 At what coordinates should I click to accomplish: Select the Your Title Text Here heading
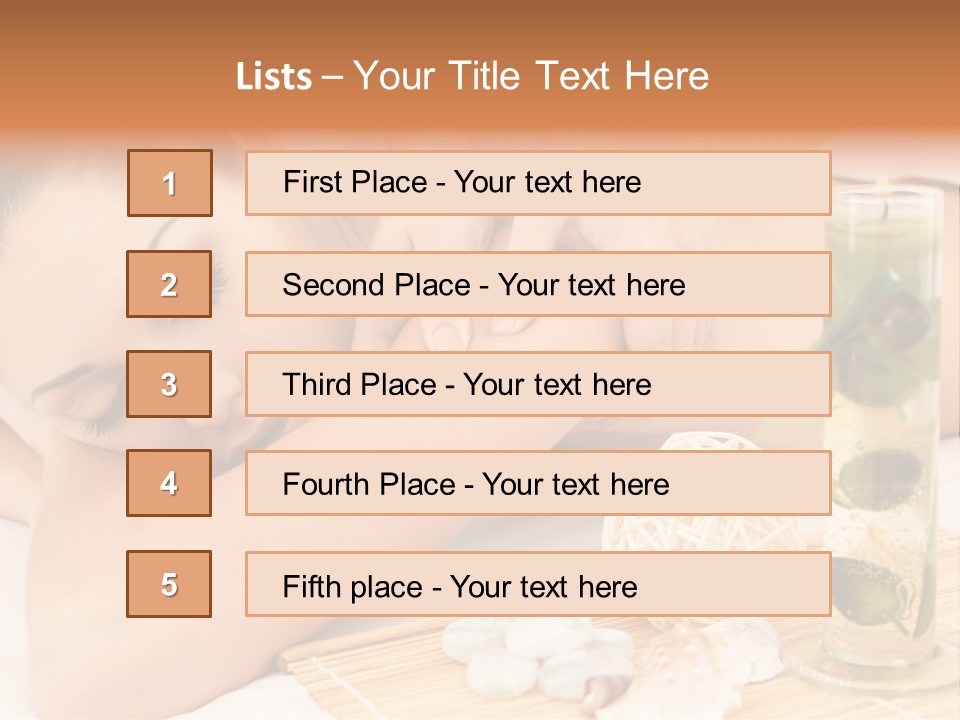(x=531, y=76)
